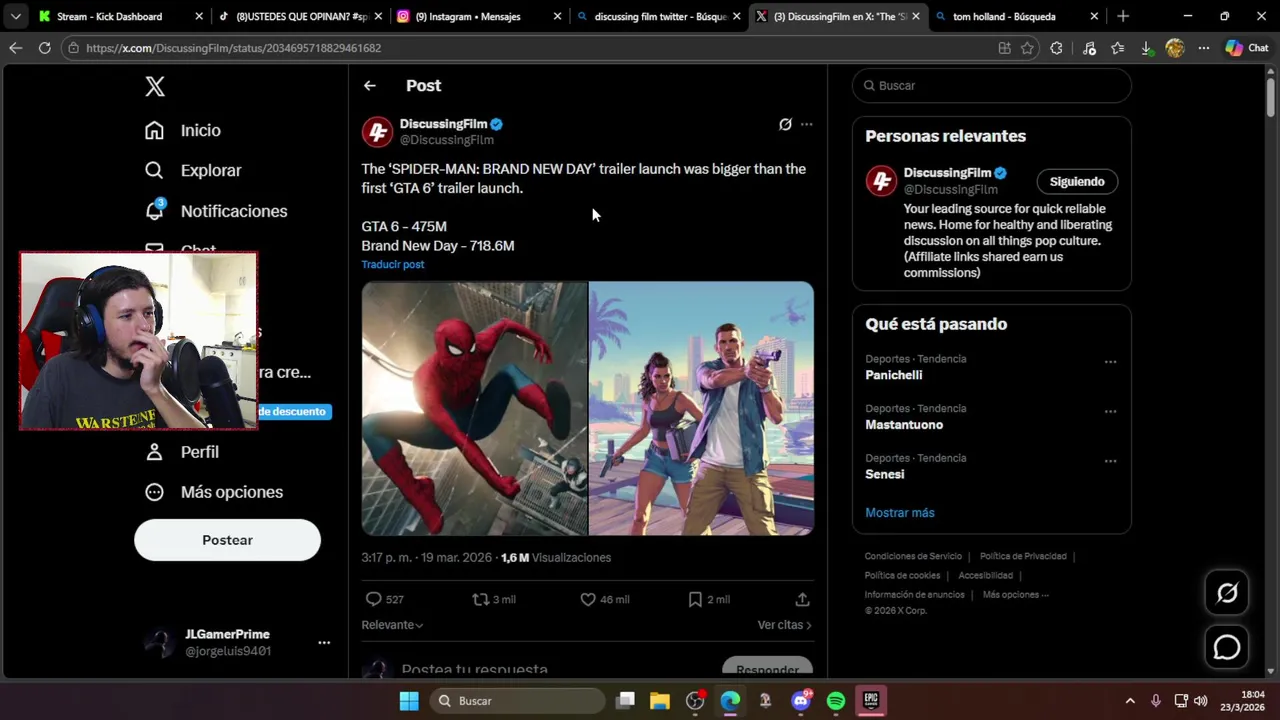This screenshot has height=720, width=1280.
Task: Open the Panichelli trending topic
Action: tap(894, 375)
